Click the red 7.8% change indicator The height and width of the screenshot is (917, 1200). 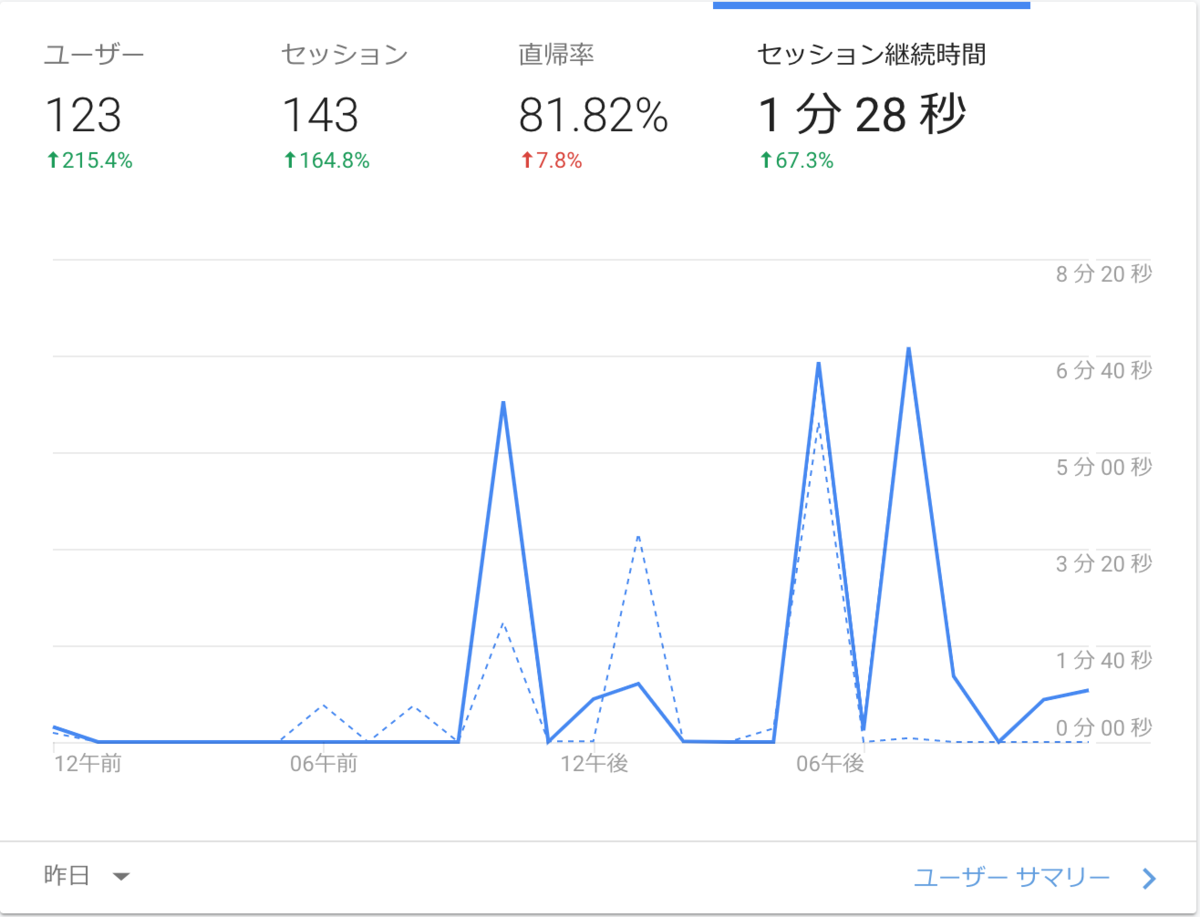click(x=550, y=160)
